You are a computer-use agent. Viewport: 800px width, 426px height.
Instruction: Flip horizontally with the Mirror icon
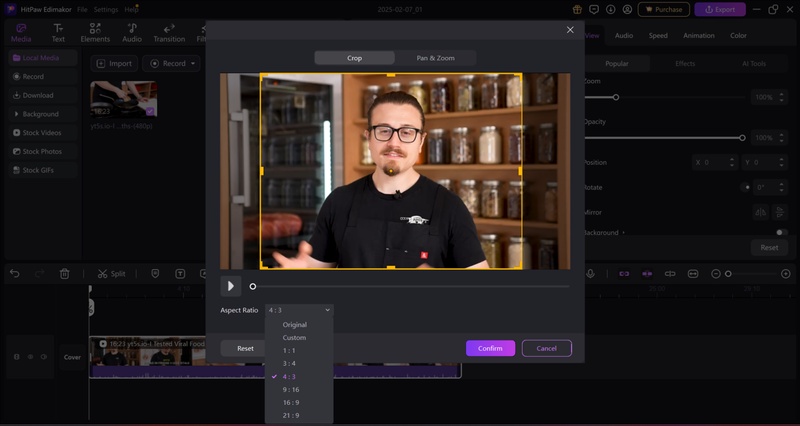pos(761,212)
